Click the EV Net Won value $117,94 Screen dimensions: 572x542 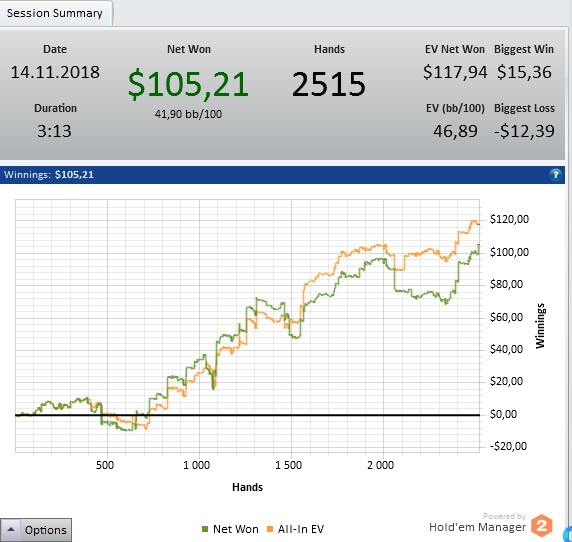tap(455, 72)
